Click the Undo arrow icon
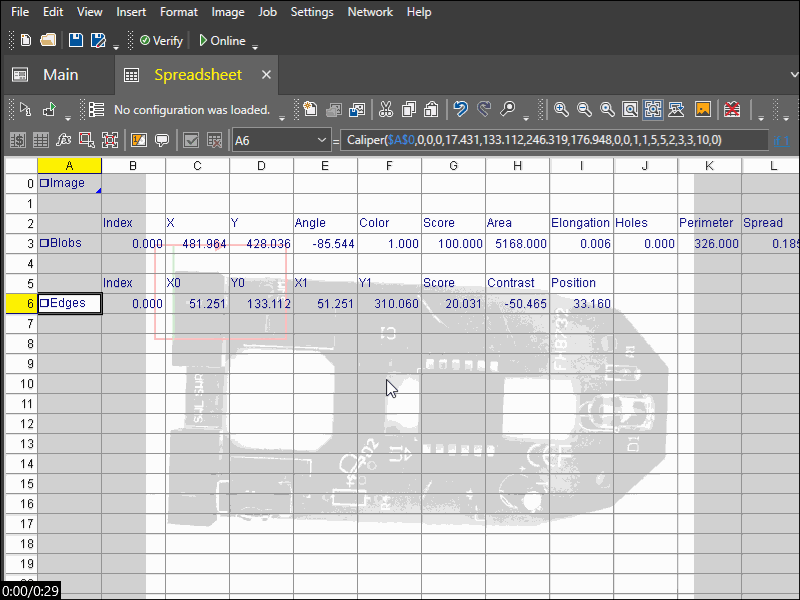Image resolution: width=800 pixels, height=600 pixels. [460, 110]
